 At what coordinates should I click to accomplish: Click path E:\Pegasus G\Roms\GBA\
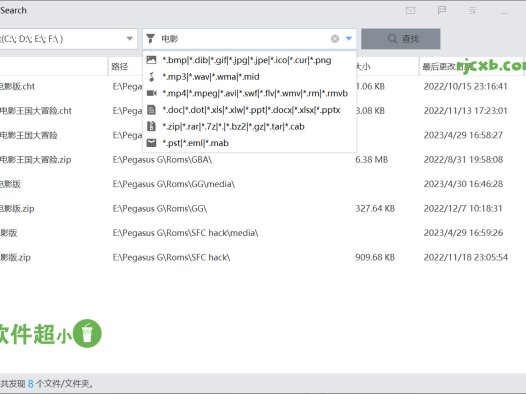pos(162,160)
